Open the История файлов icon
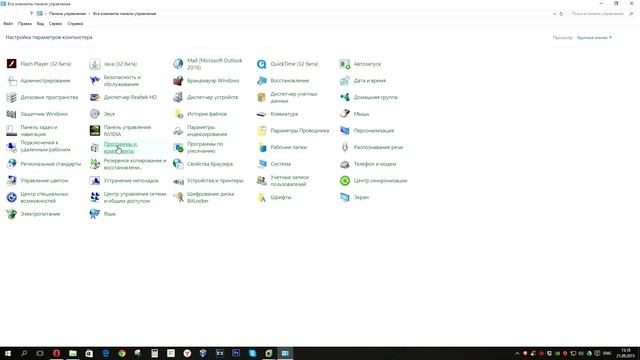Image resolution: width=640 pixels, height=360 pixels. pyautogui.click(x=178, y=114)
